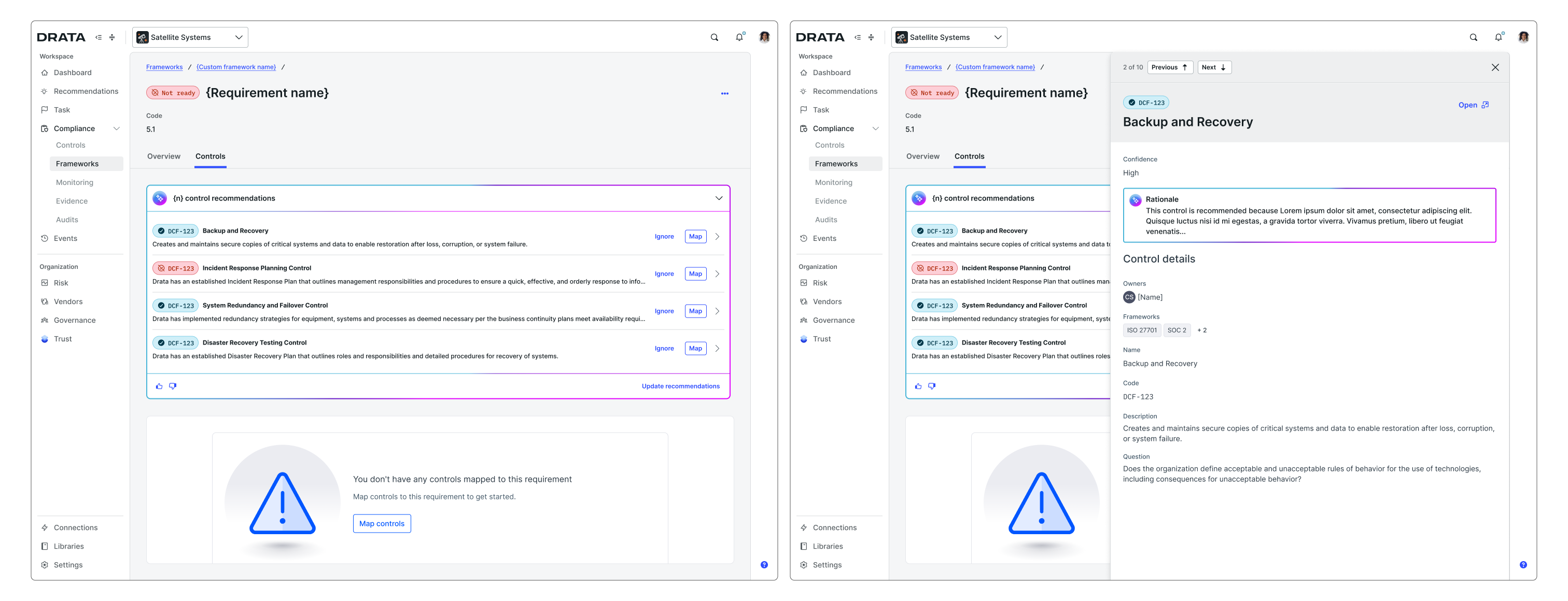The image size is (1568, 601).
Task: Collapse sidebar icon next to left DRATA logo
Action: click(x=99, y=37)
